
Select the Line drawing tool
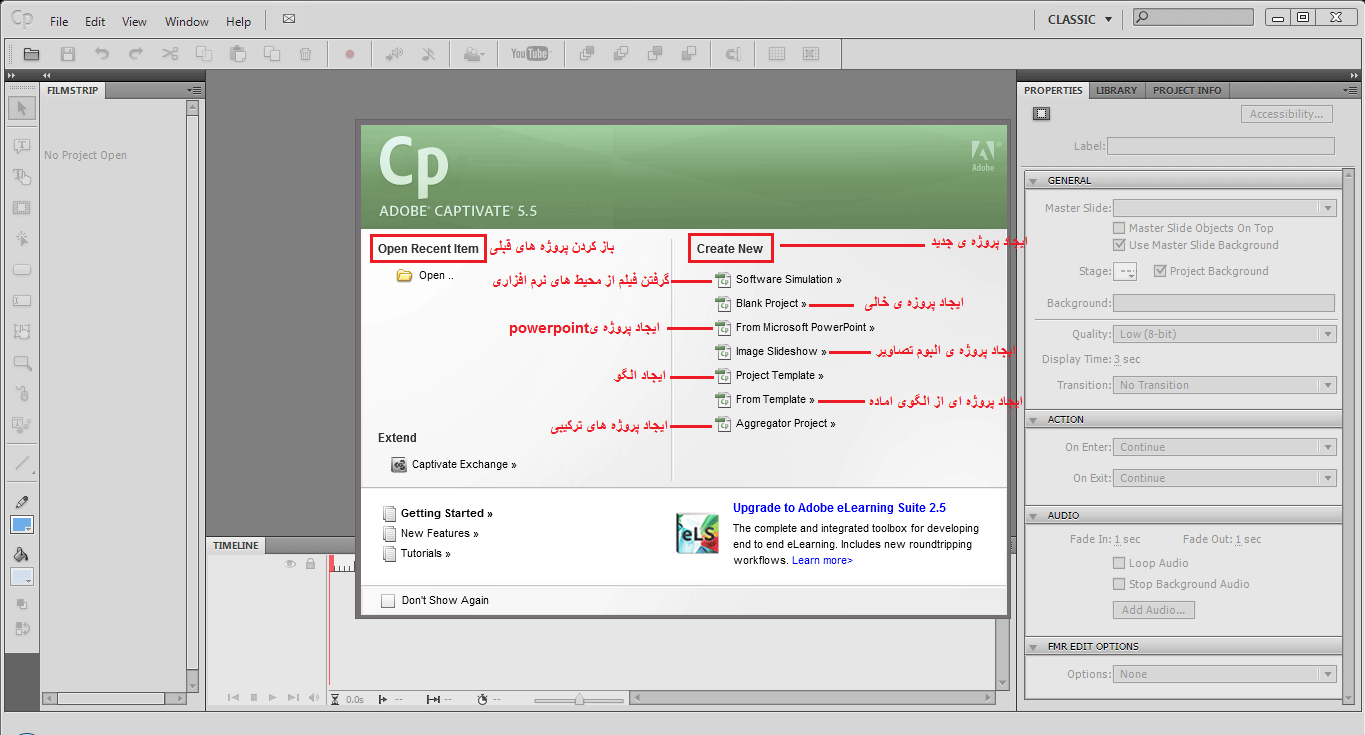(22, 463)
